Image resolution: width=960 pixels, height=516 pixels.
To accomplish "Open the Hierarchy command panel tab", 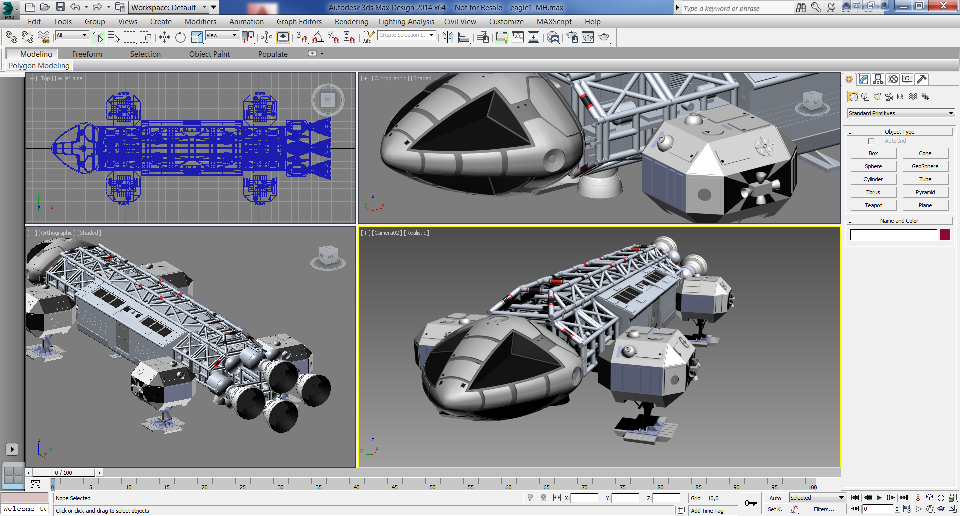I will pos(877,79).
